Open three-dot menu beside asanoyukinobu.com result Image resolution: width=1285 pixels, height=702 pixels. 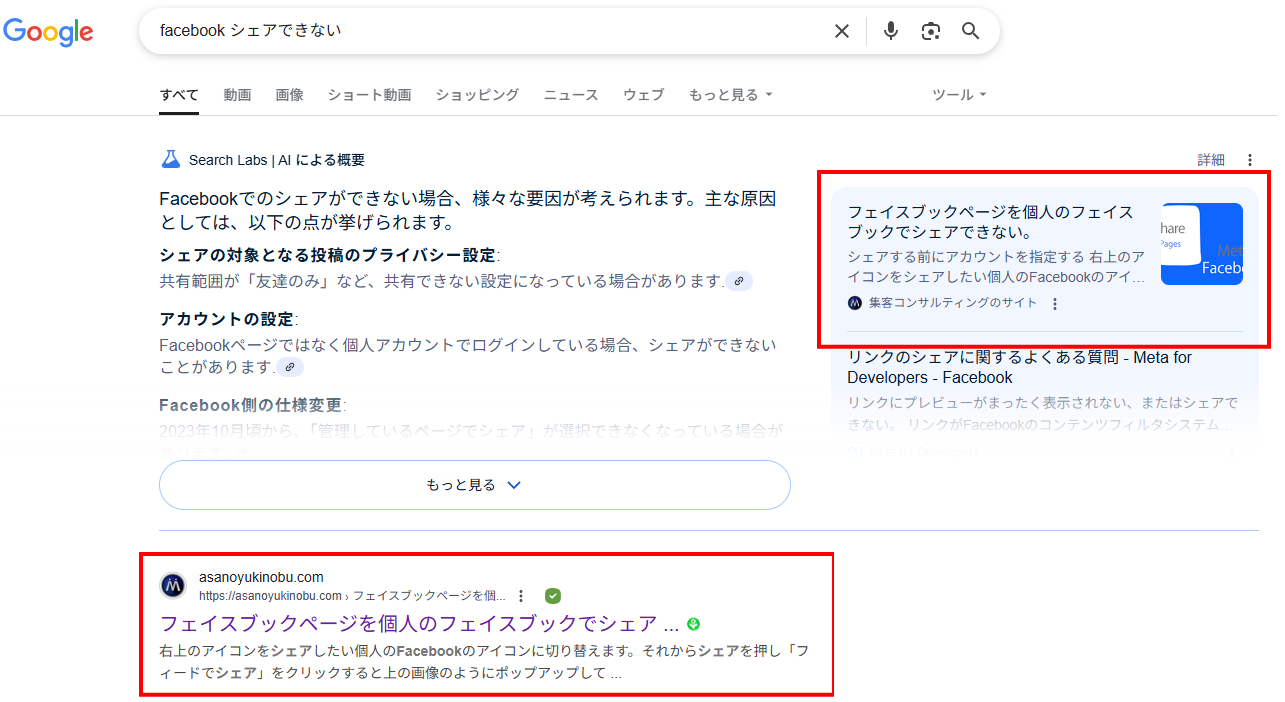[x=521, y=596]
